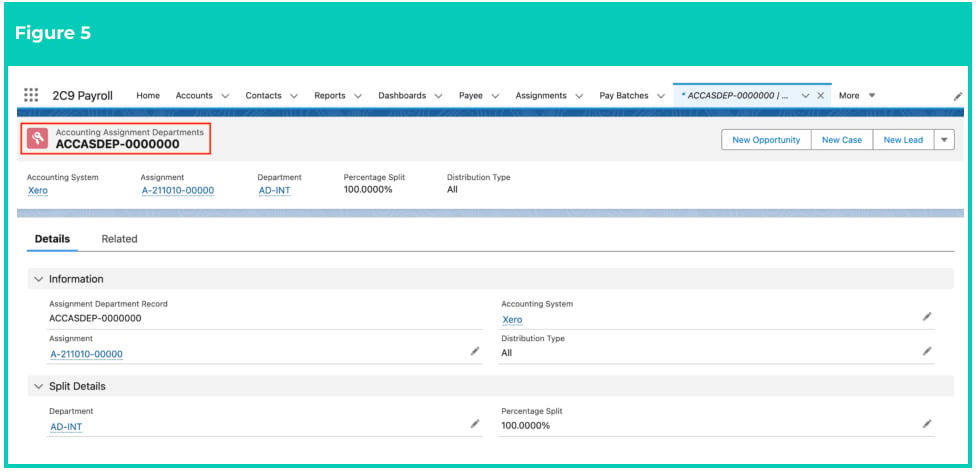Open the Assignments tab
Image resolution: width=976 pixels, height=472 pixels.
point(541,95)
